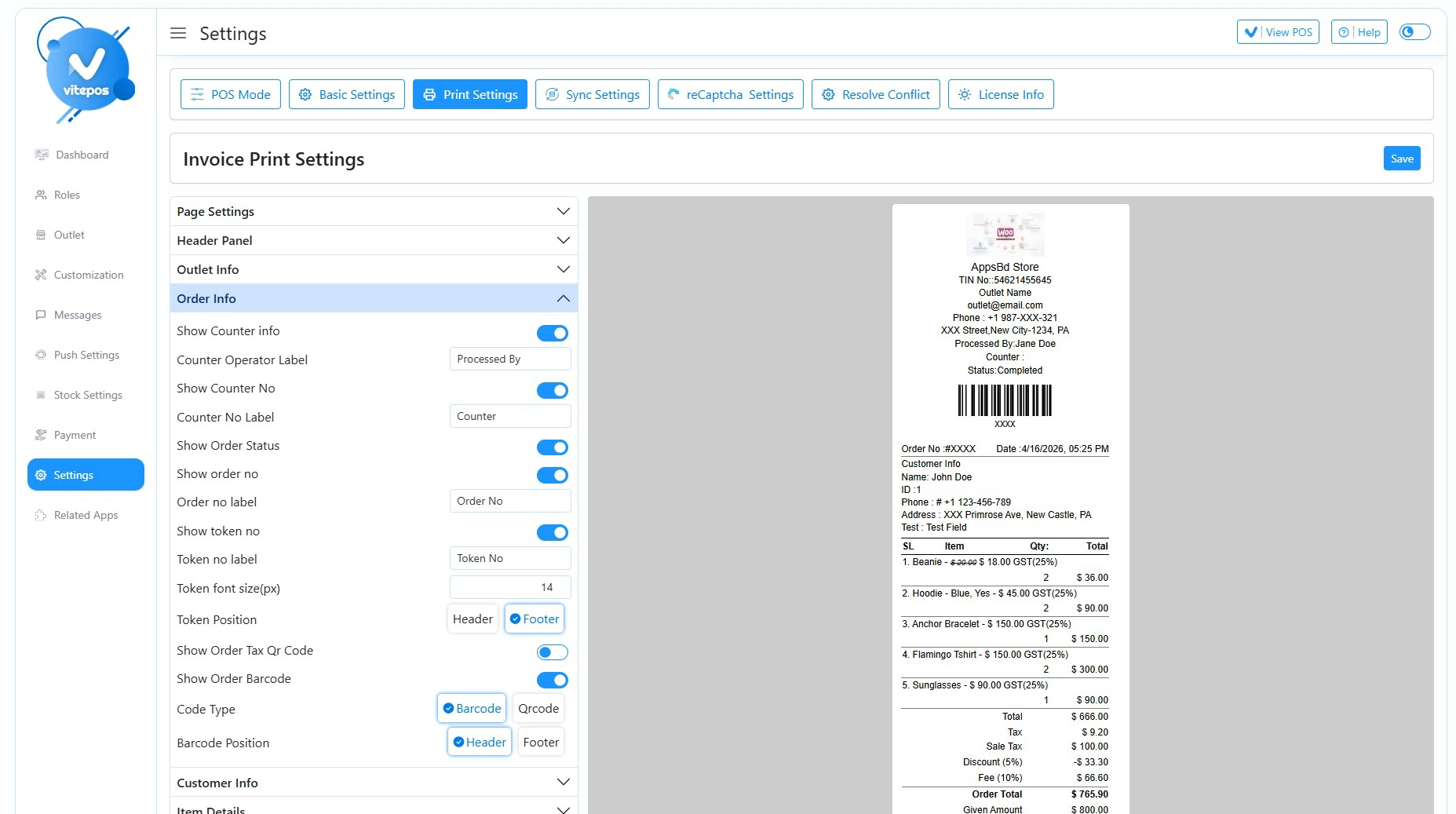1456x814 pixels.
Task: Choose Barcode as Code Type
Action: point(472,708)
